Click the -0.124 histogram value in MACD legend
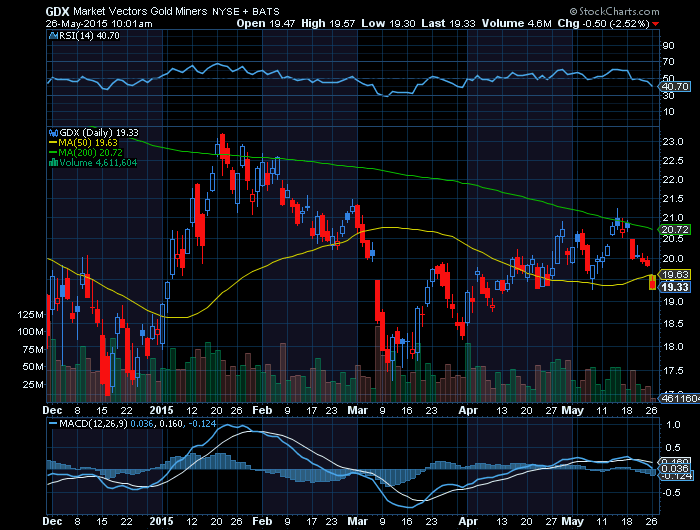The height and width of the screenshot is (530, 700). tap(201, 423)
